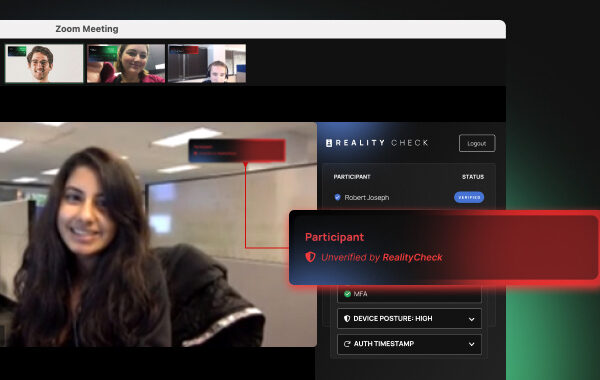
Task: Click the red Participant heading in callout
Action: click(x=334, y=237)
